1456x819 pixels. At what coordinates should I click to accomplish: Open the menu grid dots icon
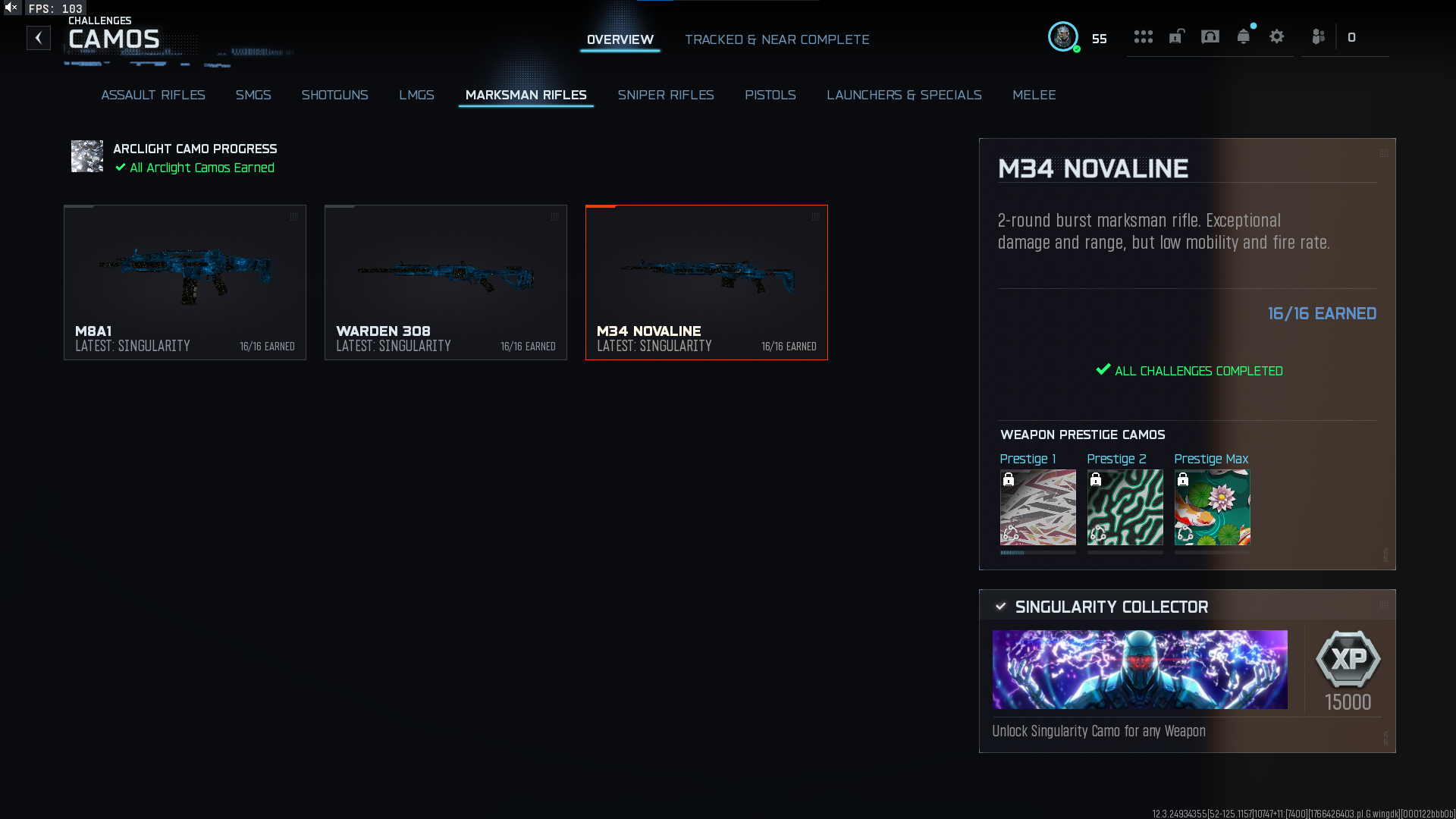1143,36
